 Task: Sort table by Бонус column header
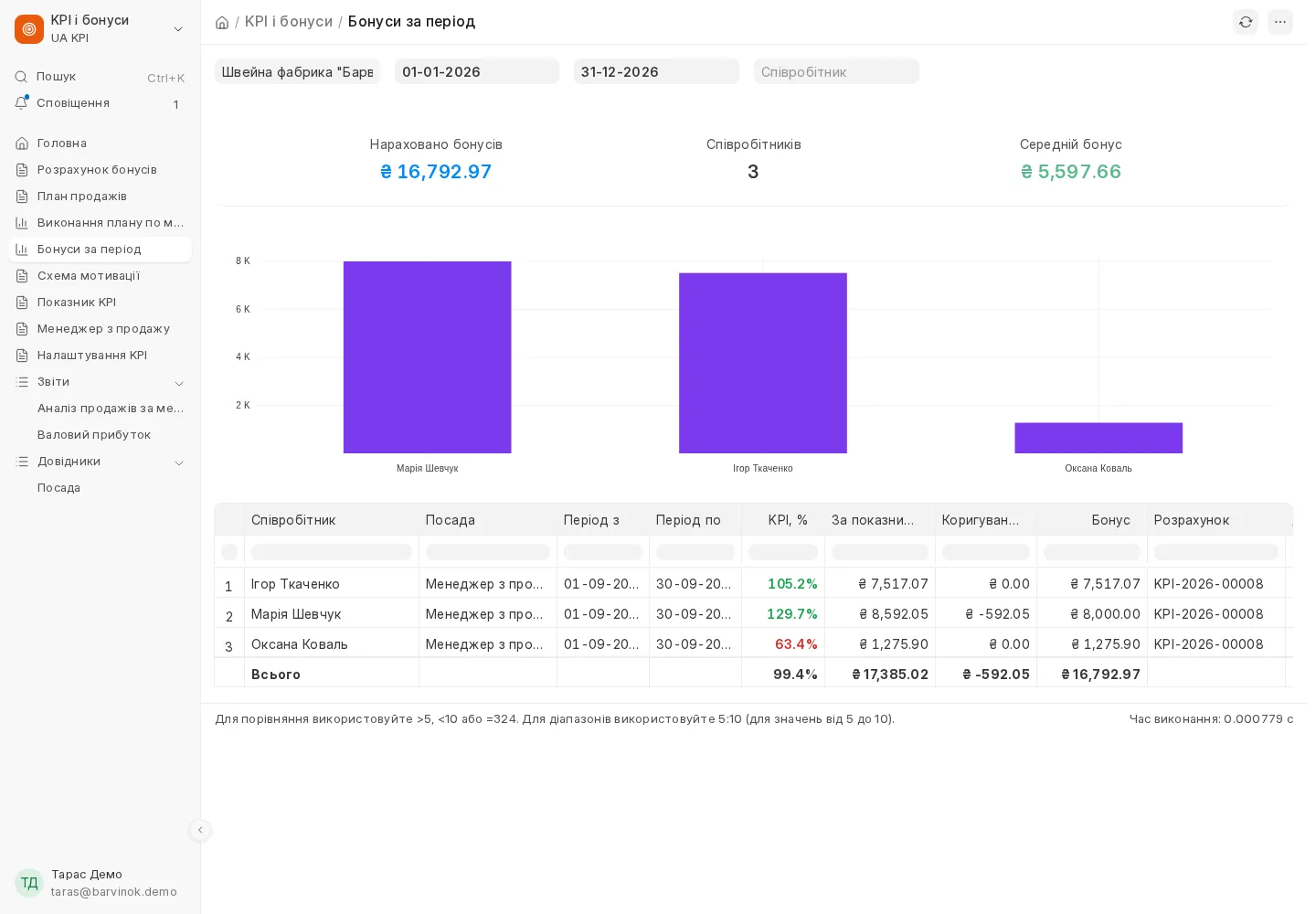coord(1091,520)
